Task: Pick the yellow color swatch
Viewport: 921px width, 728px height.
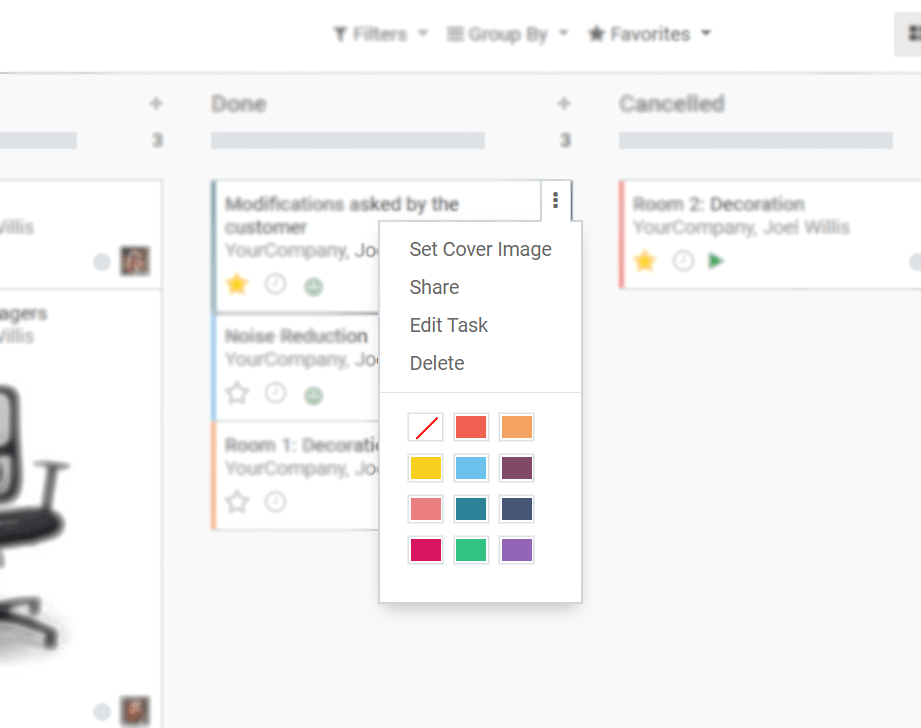Action: pyautogui.click(x=426, y=468)
